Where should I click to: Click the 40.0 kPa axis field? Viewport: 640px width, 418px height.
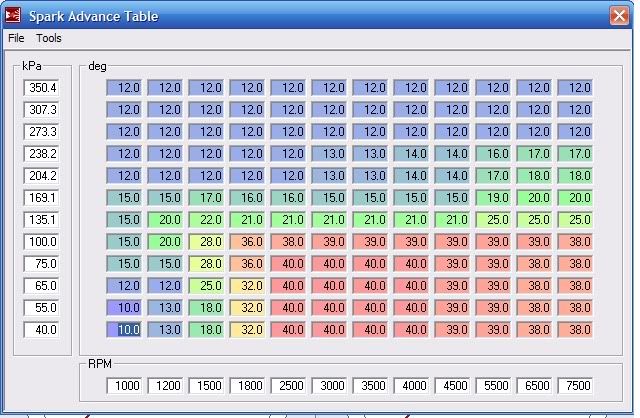click(x=42, y=330)
